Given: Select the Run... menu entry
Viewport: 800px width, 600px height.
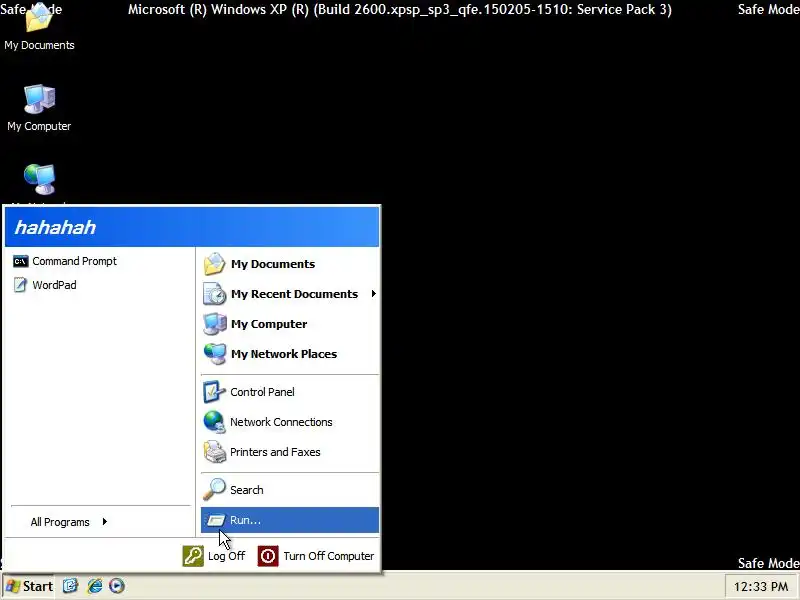Looking at the screenshot, I should pos(290,520).
